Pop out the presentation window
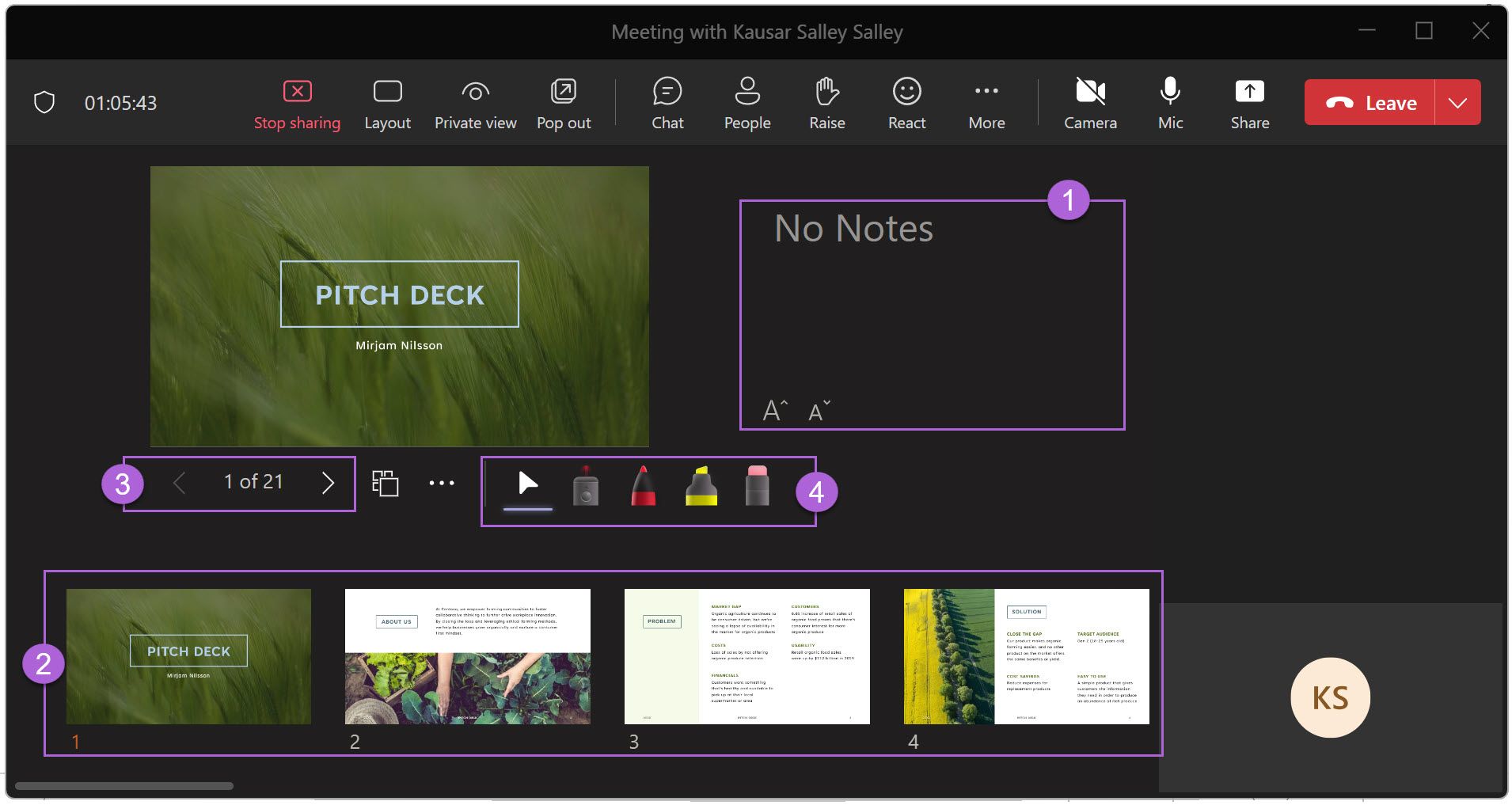The height and width of the screenshot is (805, 1512). [x=563, y=101]
